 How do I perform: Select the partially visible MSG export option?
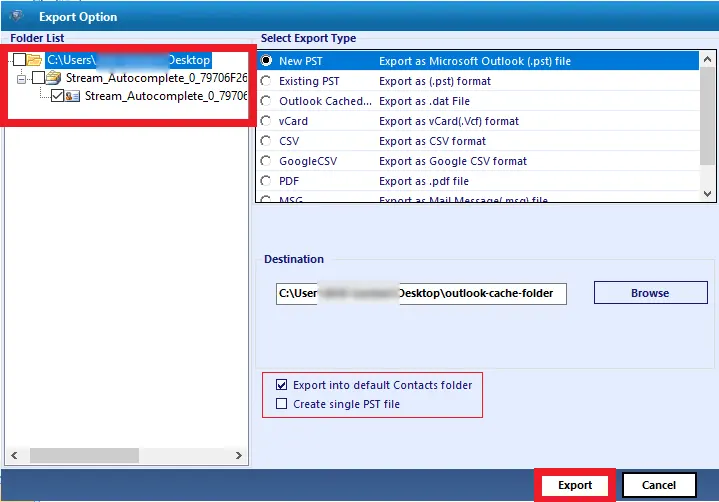tap(266, 199)
